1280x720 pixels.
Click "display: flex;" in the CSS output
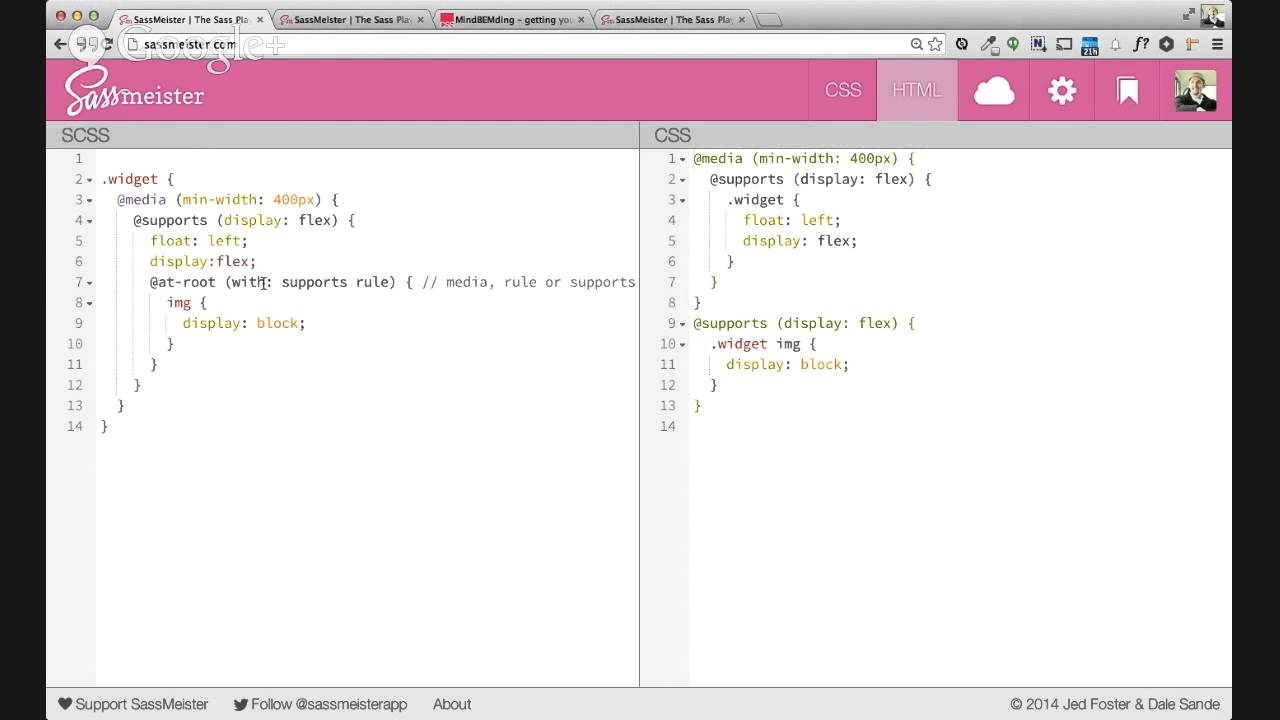point(800,241)
